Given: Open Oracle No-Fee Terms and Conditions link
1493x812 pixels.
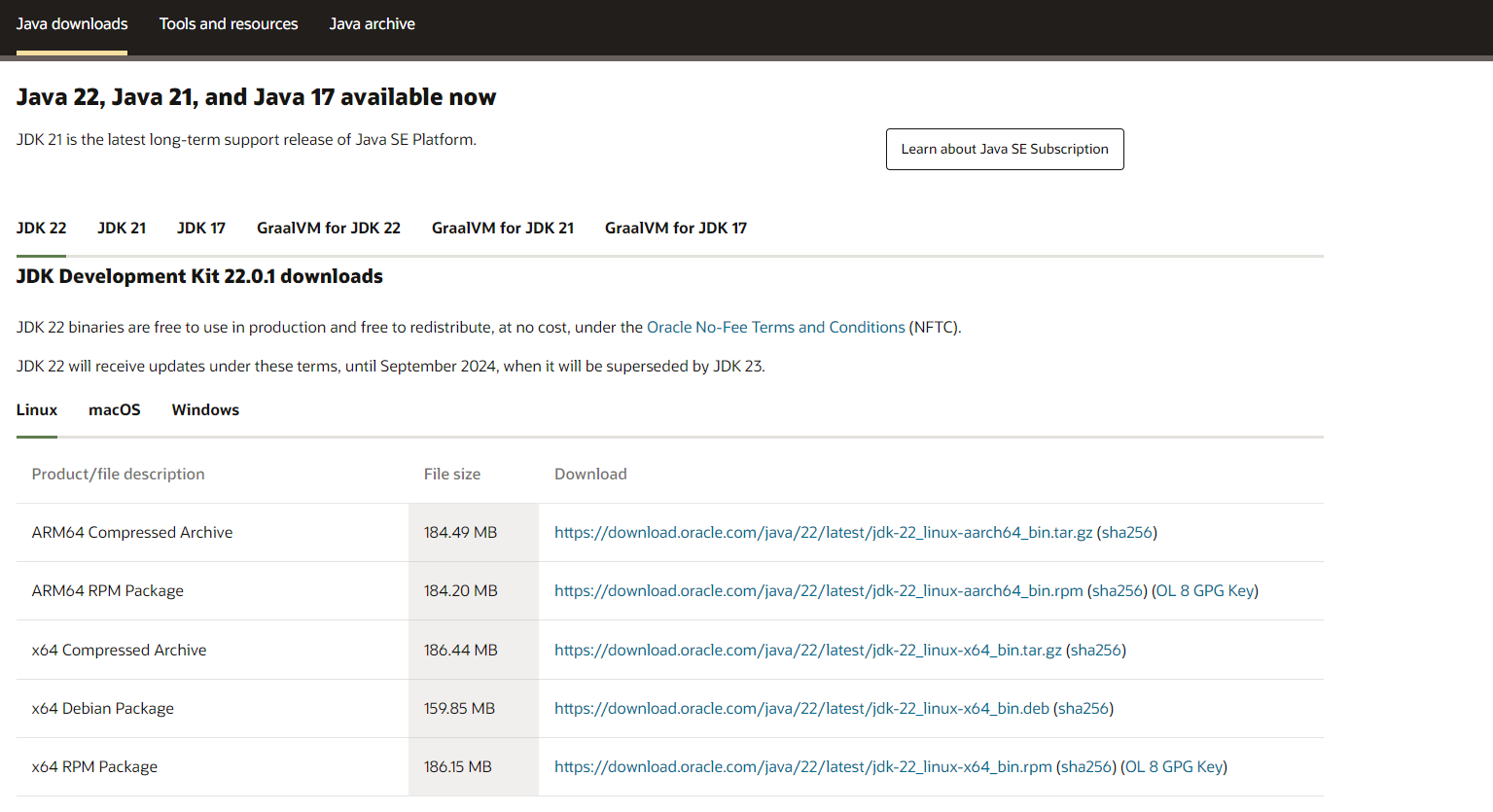Looking at the screenshot, I should point(776,328).
